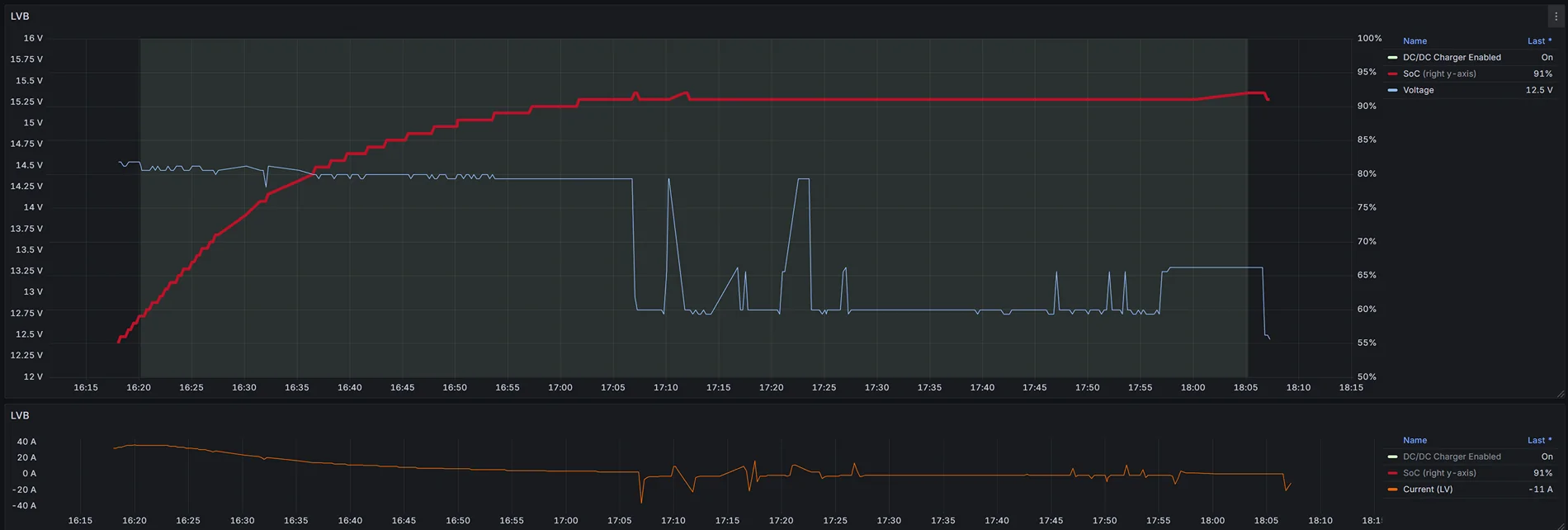Click LVB title of the voltage panel
Screen dimensions: 1568x530
[x=20, y=17]
